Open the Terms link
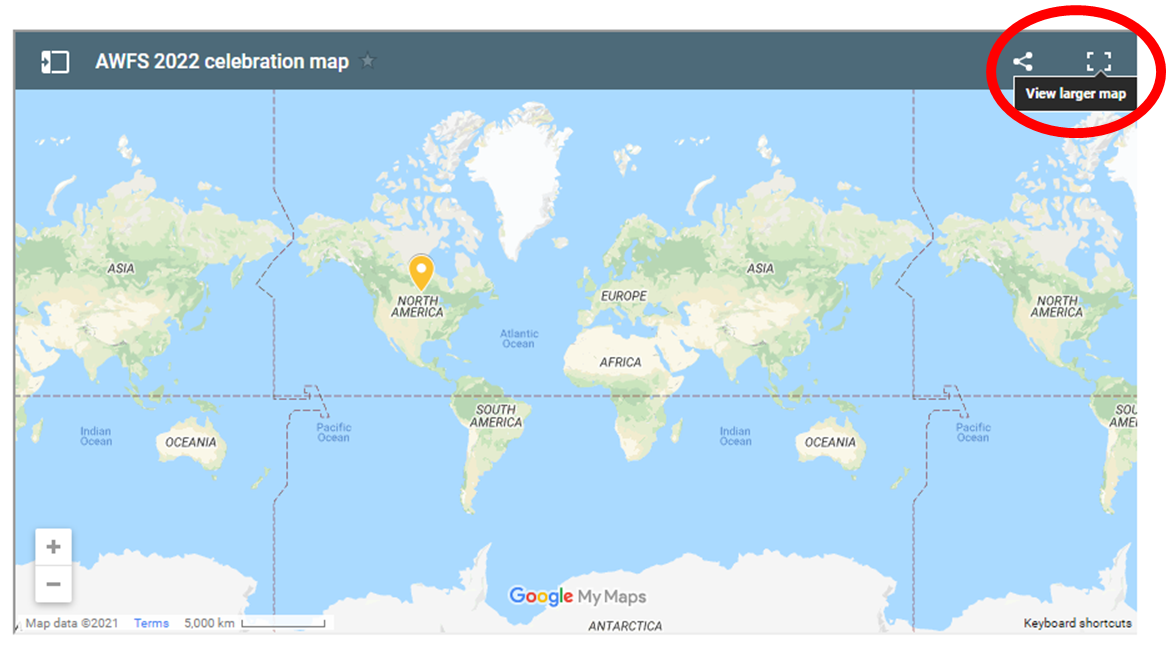Image resolution: width=1174 pixels, height=652 pixels. tap(151, 623)
